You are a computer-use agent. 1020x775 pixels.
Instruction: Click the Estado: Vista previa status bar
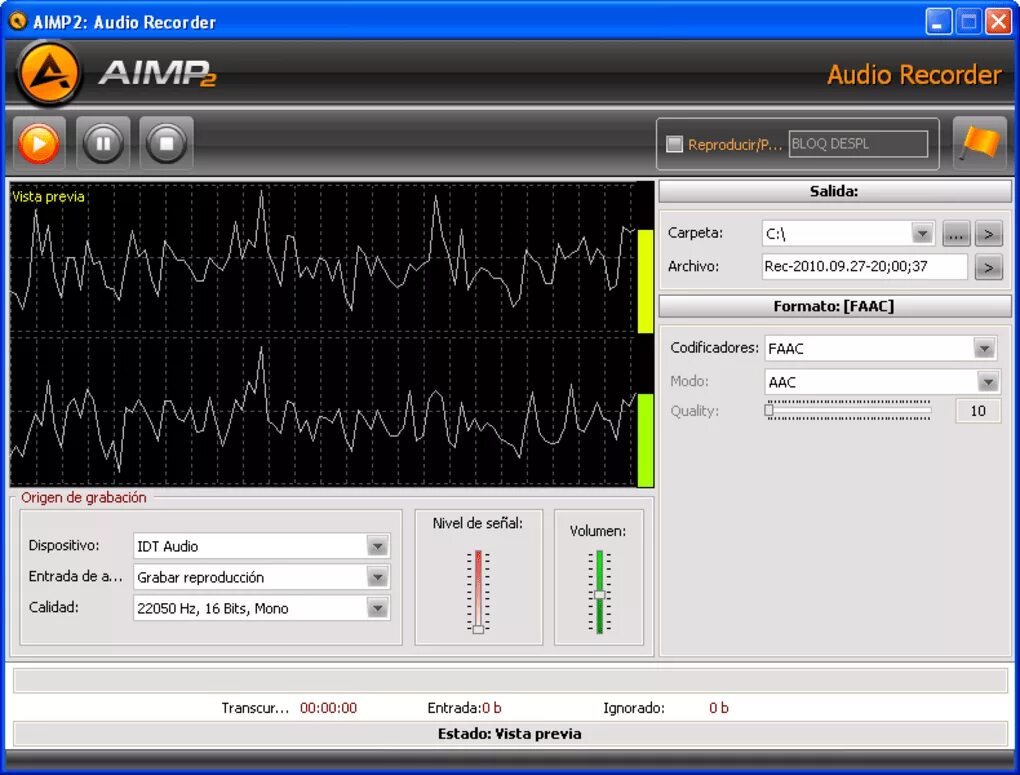click(x=510, y=734)
